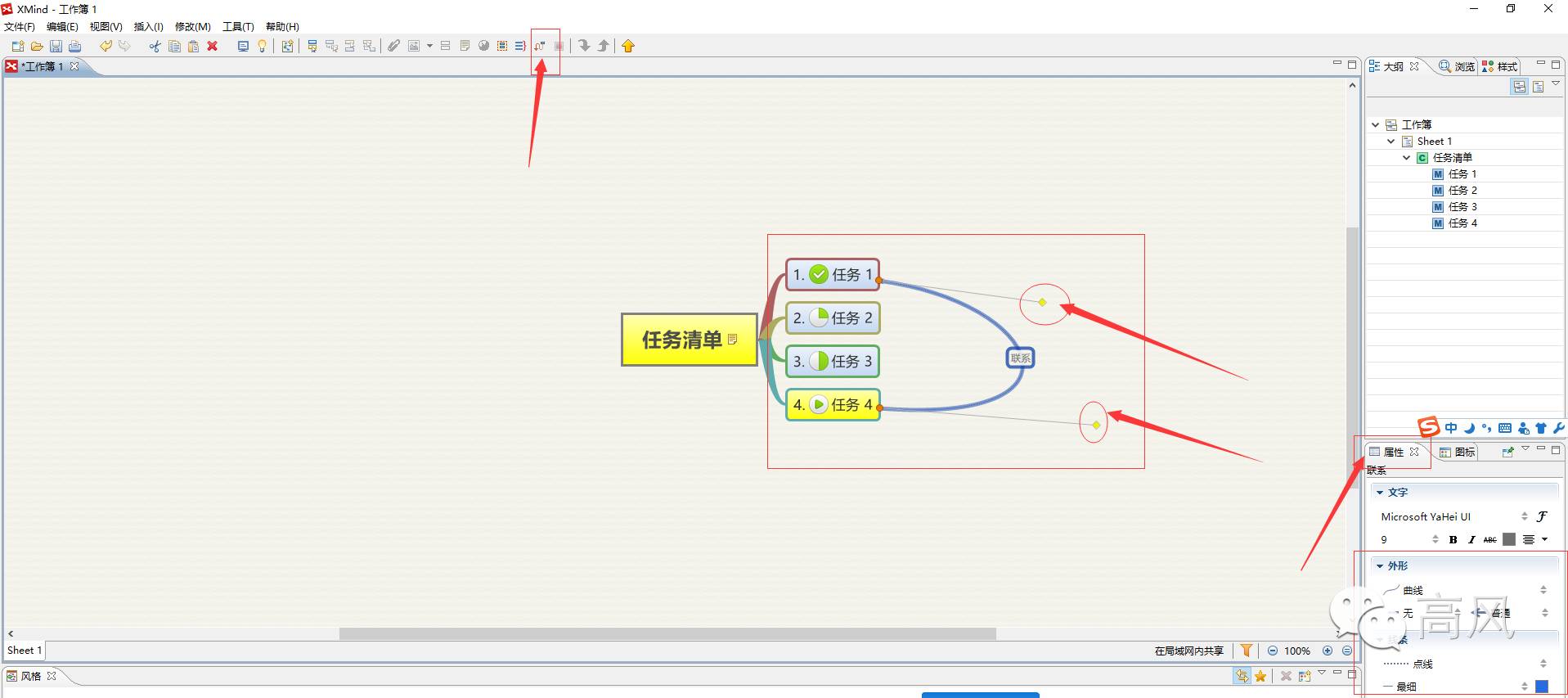Image resolution: width=1568 pixels, height=698 pixels.
Task: Click the 任务清单 central topic
Action: [x=690, y=339]
